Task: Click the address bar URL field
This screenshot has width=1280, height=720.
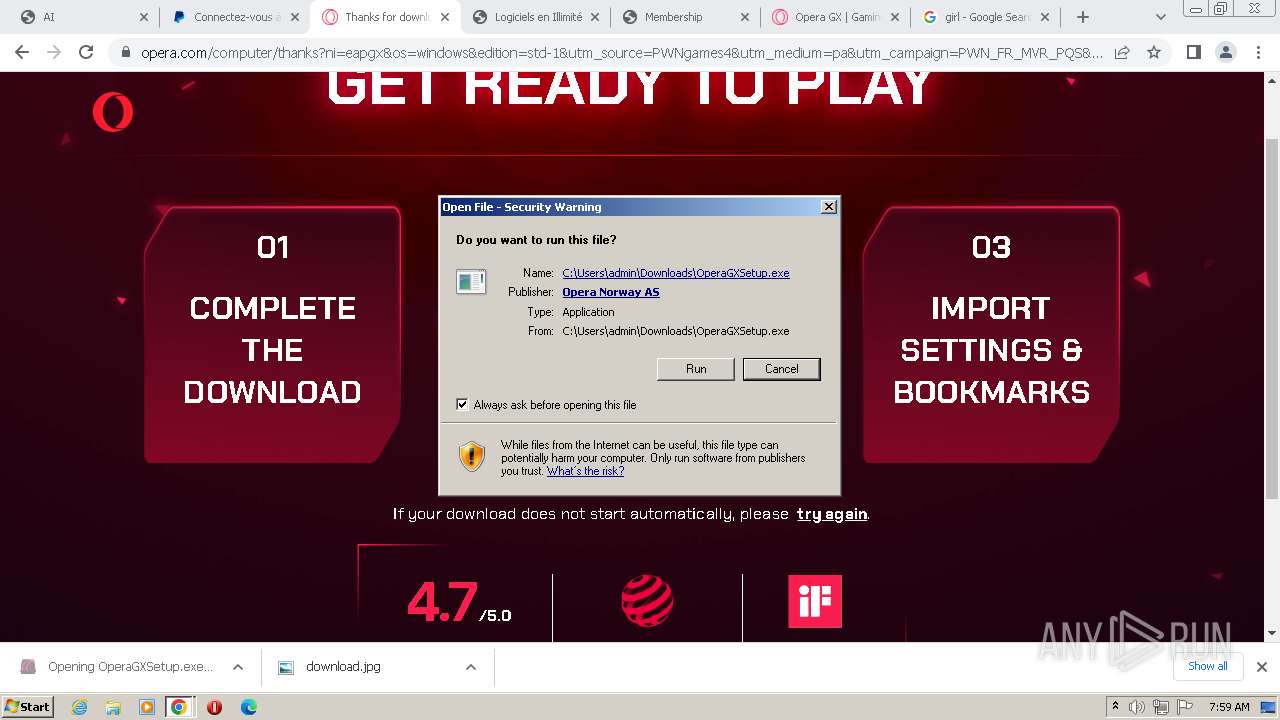Action: [x=620, y=53]
